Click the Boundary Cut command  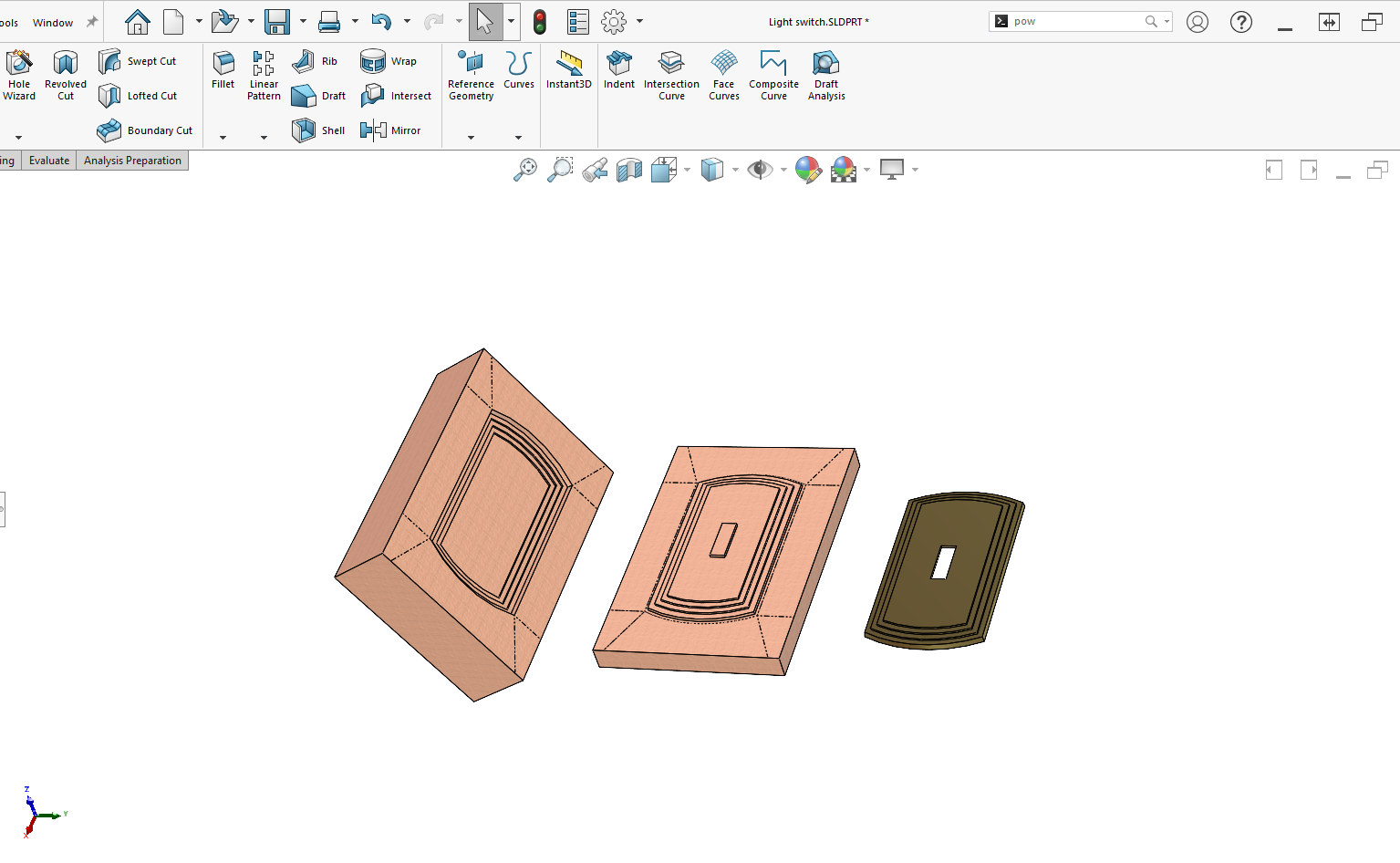(x=145, y=130)
